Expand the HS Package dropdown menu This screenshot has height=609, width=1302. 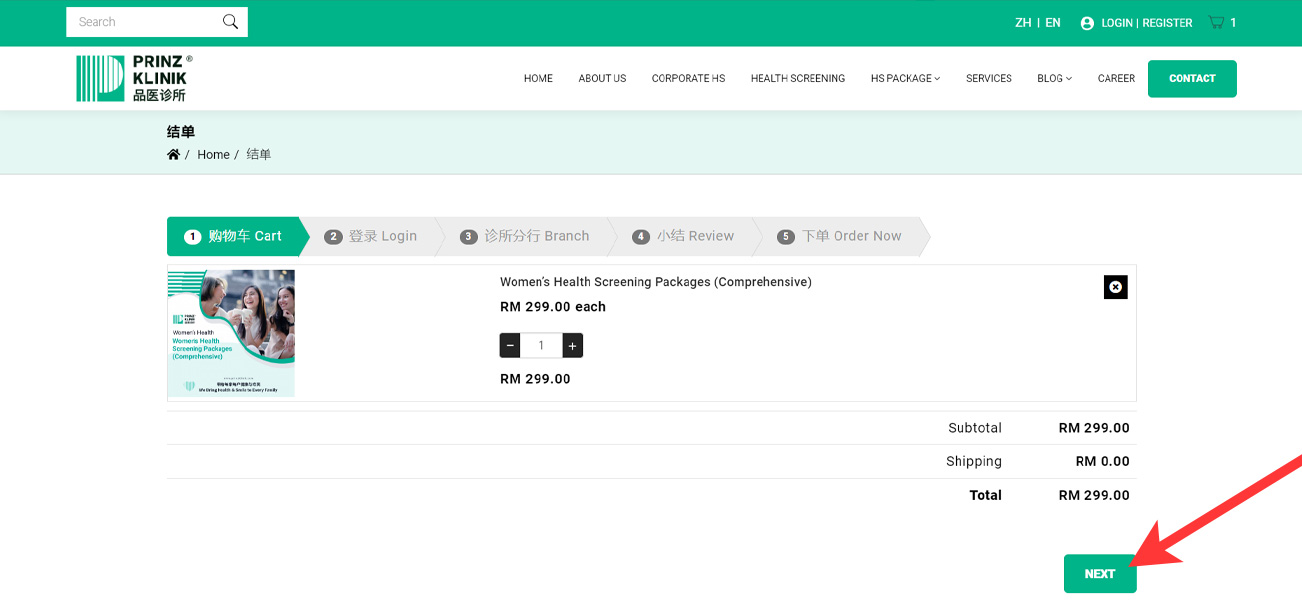(905, 78)
